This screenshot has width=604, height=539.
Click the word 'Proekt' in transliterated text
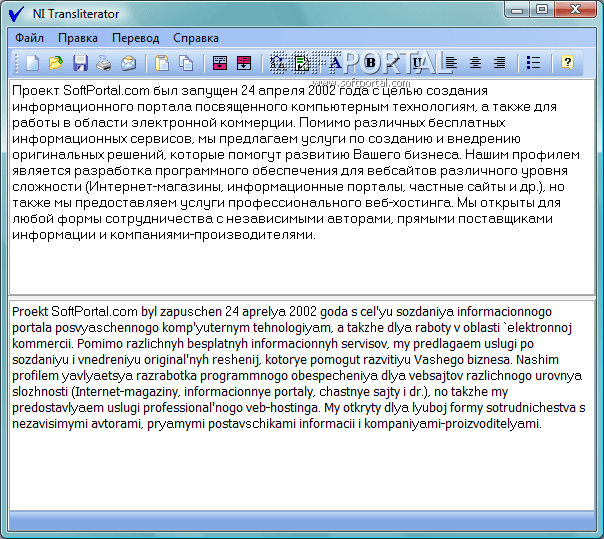(x=30, y=311)
